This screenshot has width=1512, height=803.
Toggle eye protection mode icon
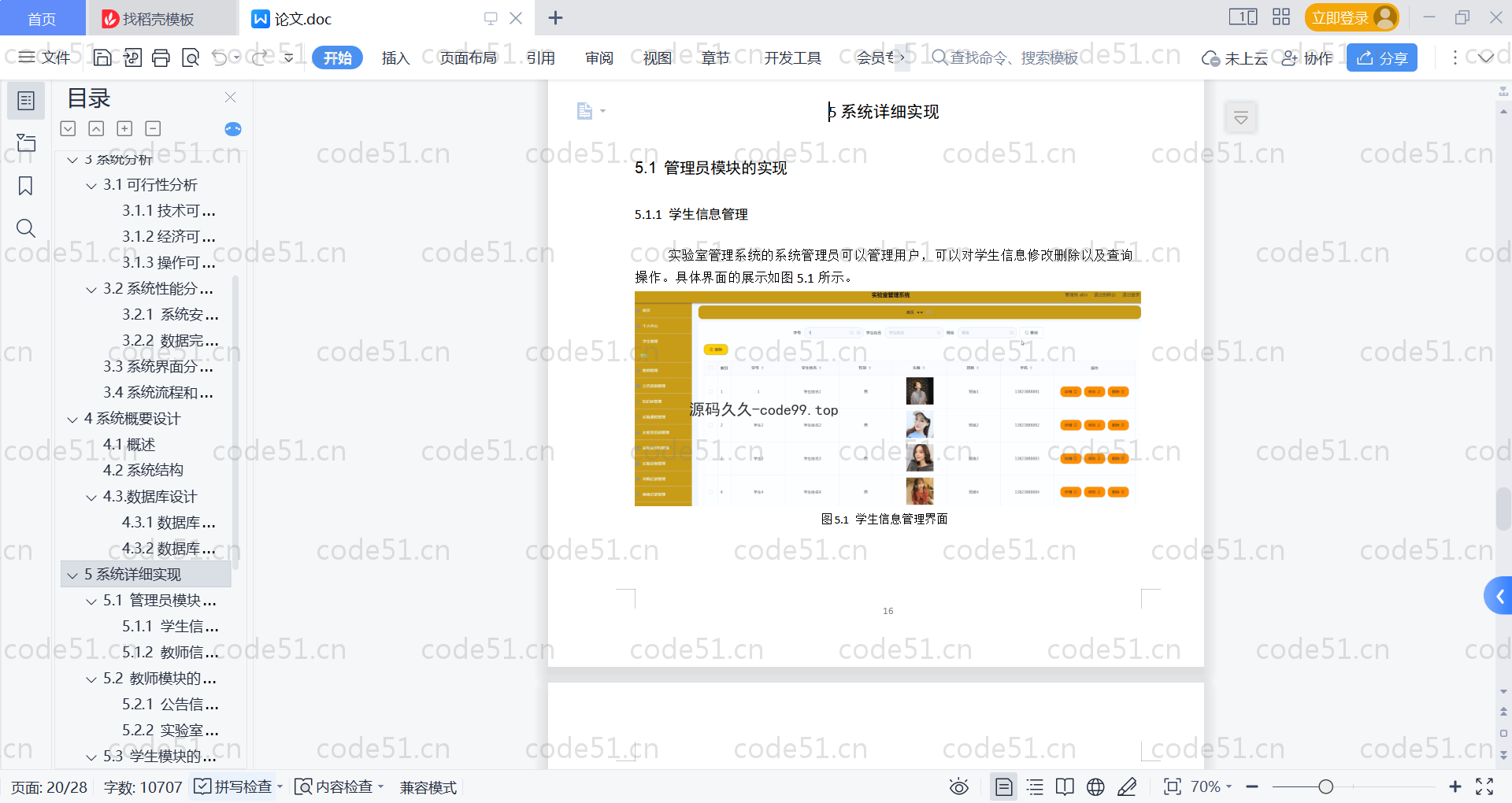pyautogui.click(x=958, y=786)
